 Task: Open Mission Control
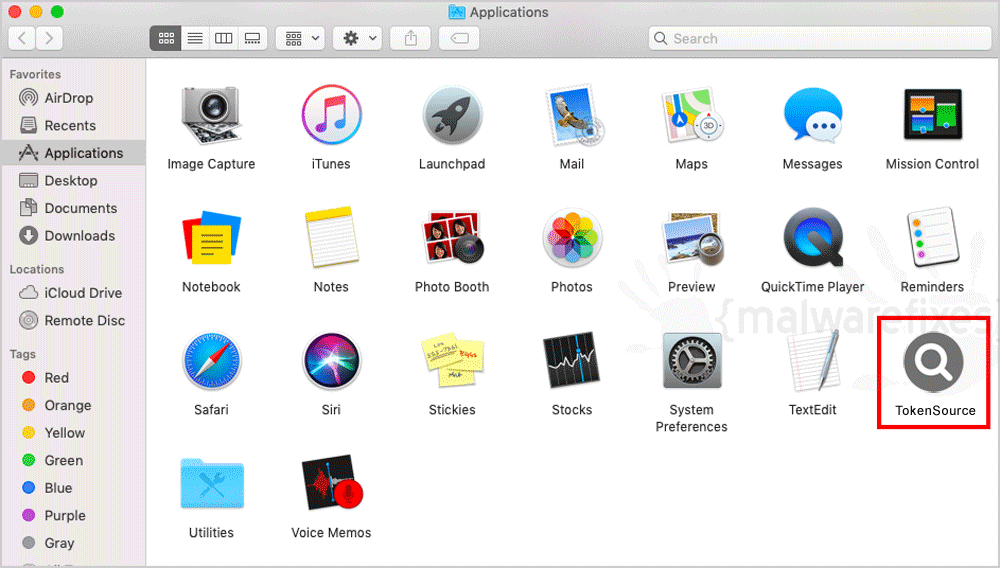(932, 115)
